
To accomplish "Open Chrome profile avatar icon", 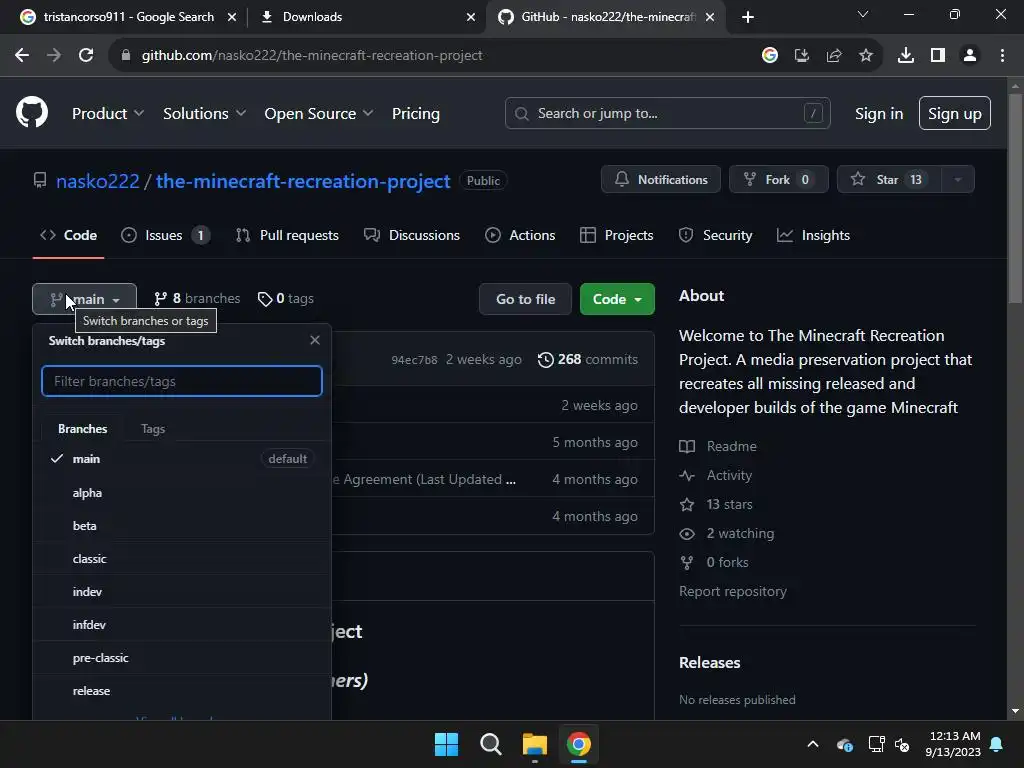I will tap(970, 56).
